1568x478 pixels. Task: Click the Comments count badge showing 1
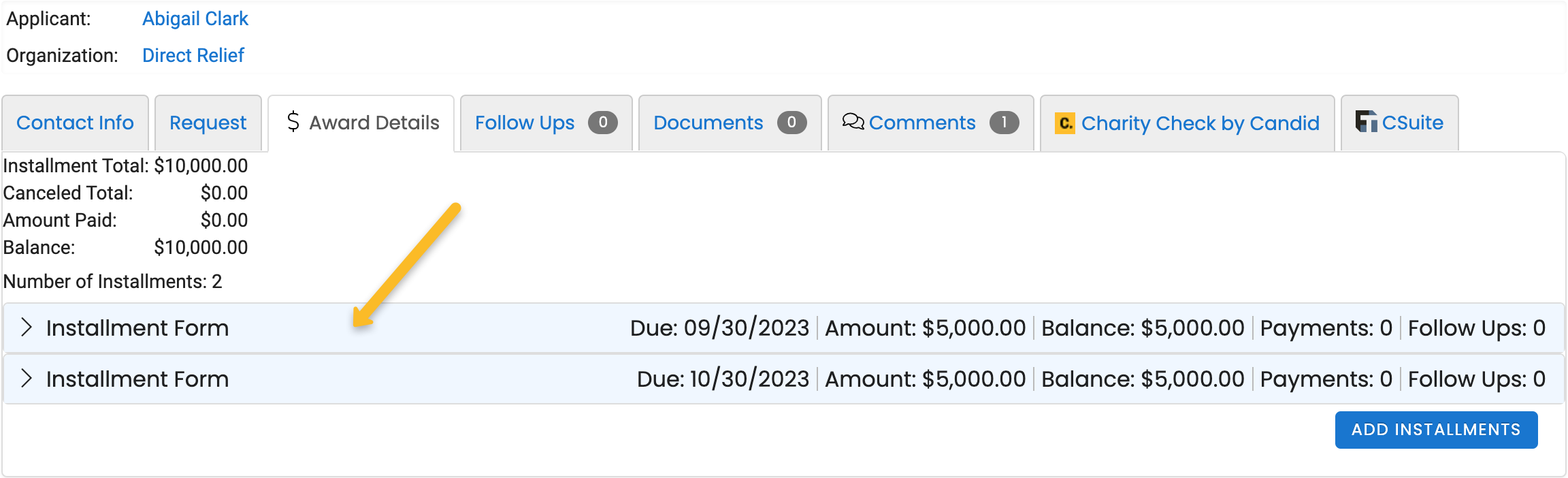[x=1004, y=123]
